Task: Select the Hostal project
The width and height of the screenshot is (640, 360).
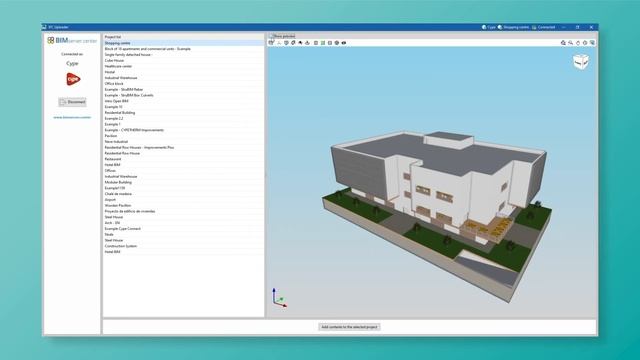Action: (184, 72)
